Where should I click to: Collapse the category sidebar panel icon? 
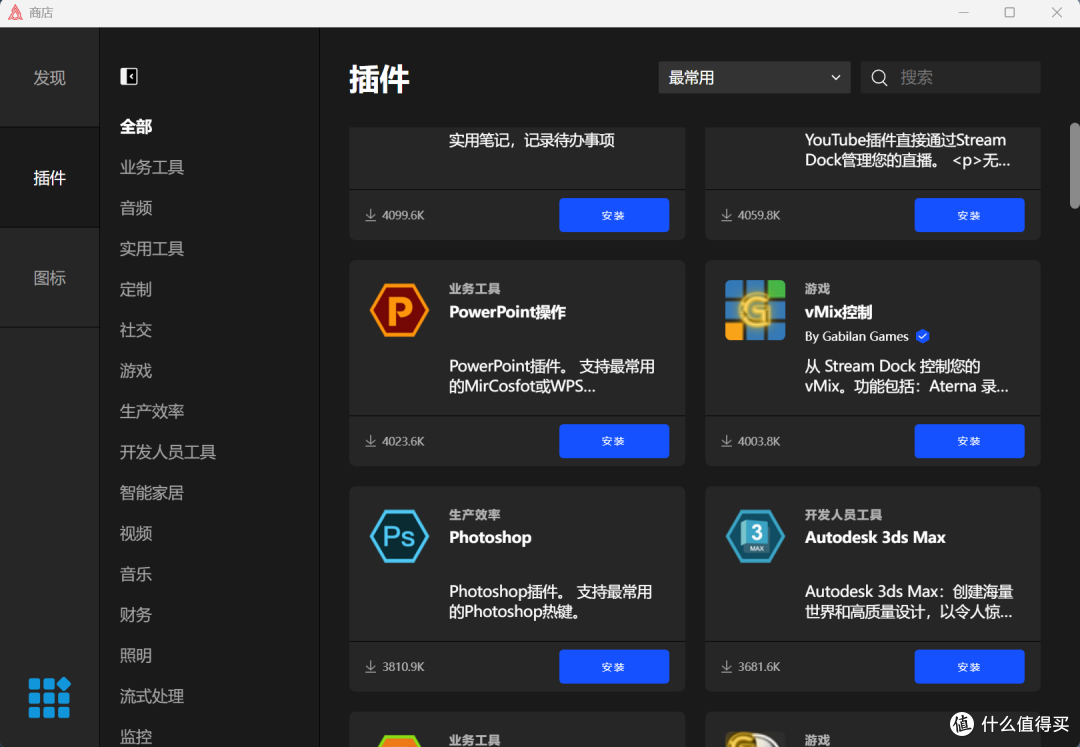pos(129,76)
